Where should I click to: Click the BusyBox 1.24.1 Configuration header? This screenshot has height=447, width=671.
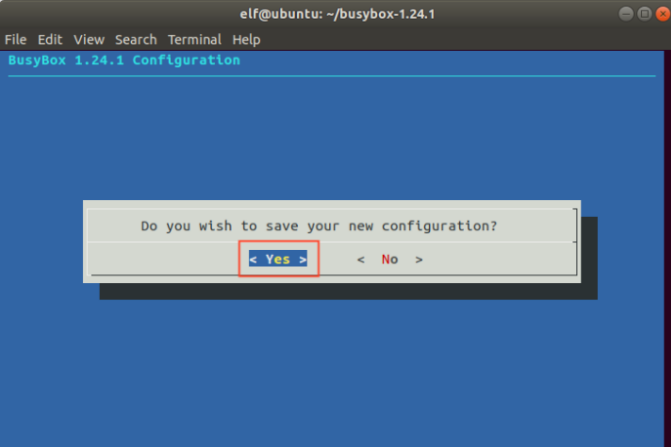coord(124,60)
